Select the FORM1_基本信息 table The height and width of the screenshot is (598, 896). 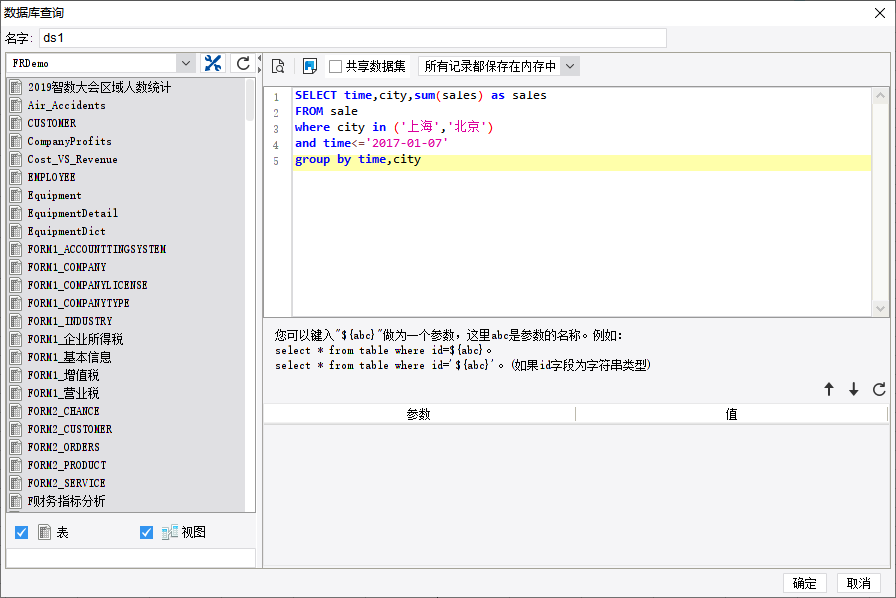tap(69, 357)
